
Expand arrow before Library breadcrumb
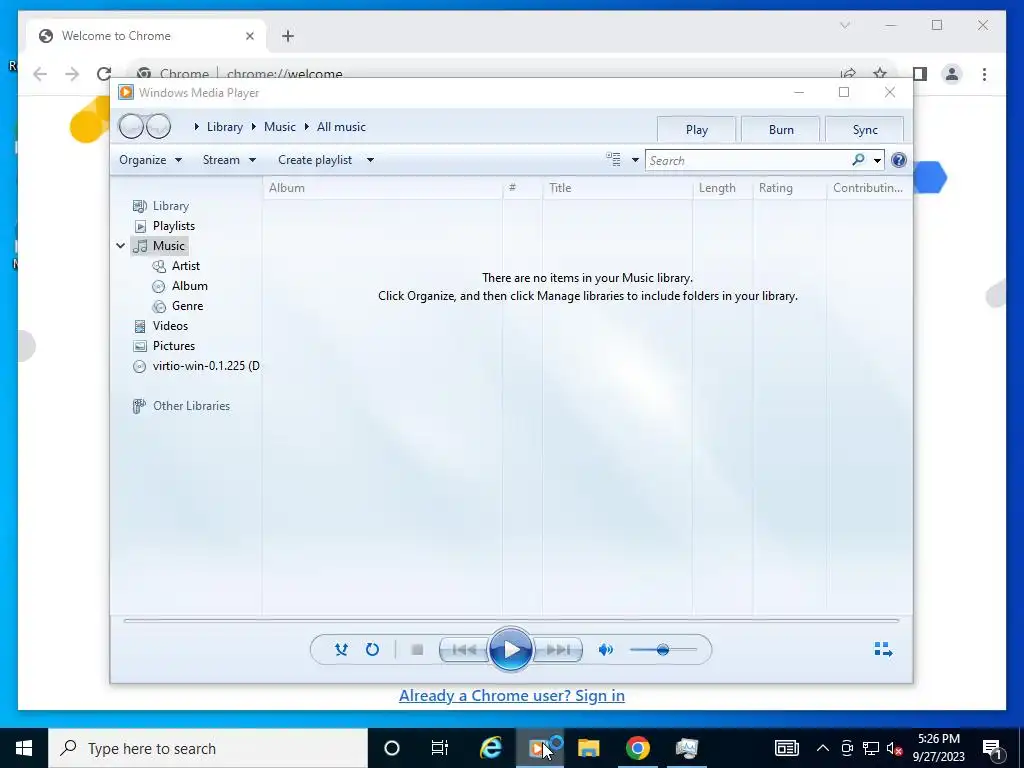click(x=197, y=127)
